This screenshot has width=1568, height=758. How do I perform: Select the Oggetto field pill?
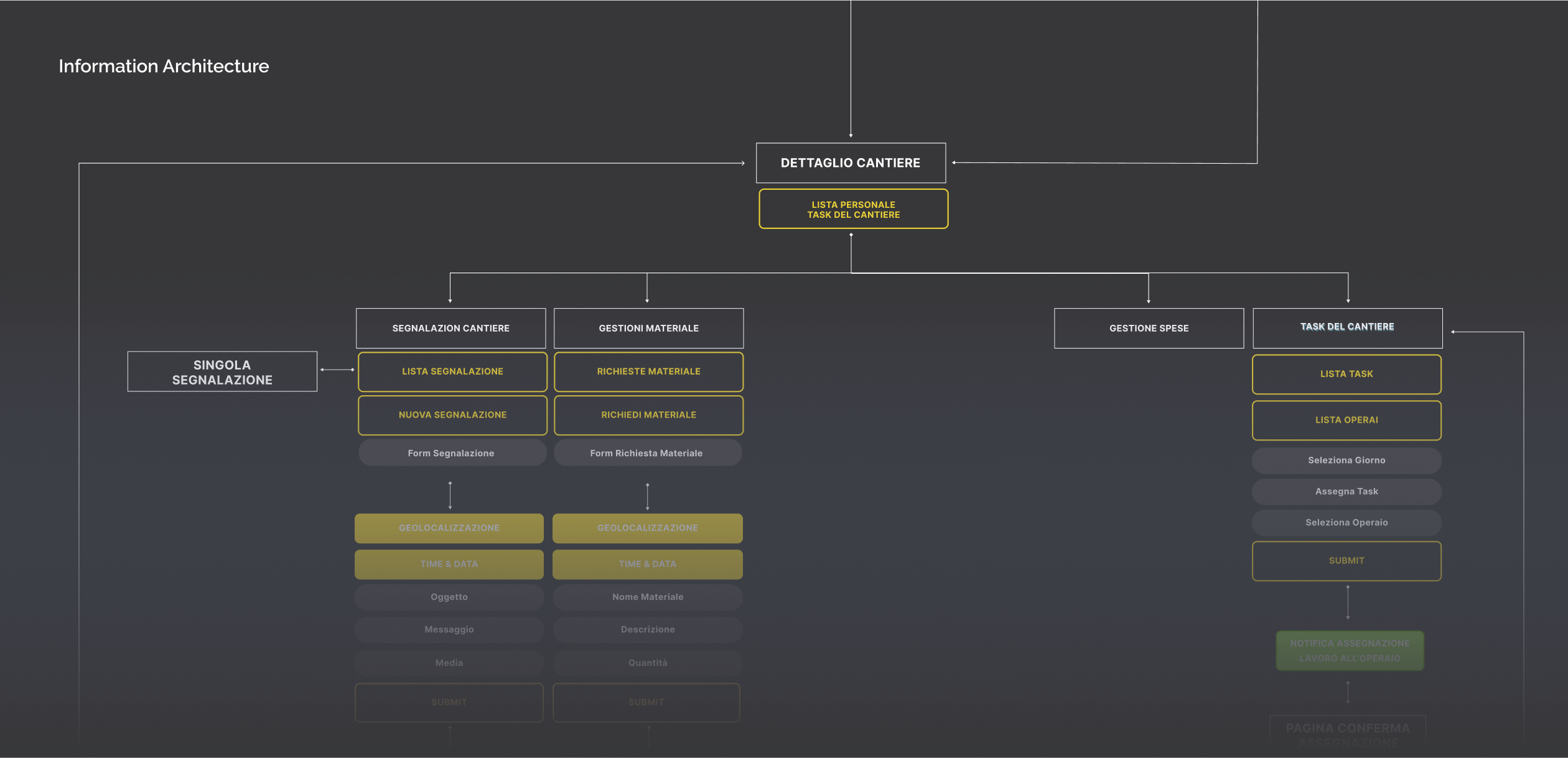[x=449, y=597]
